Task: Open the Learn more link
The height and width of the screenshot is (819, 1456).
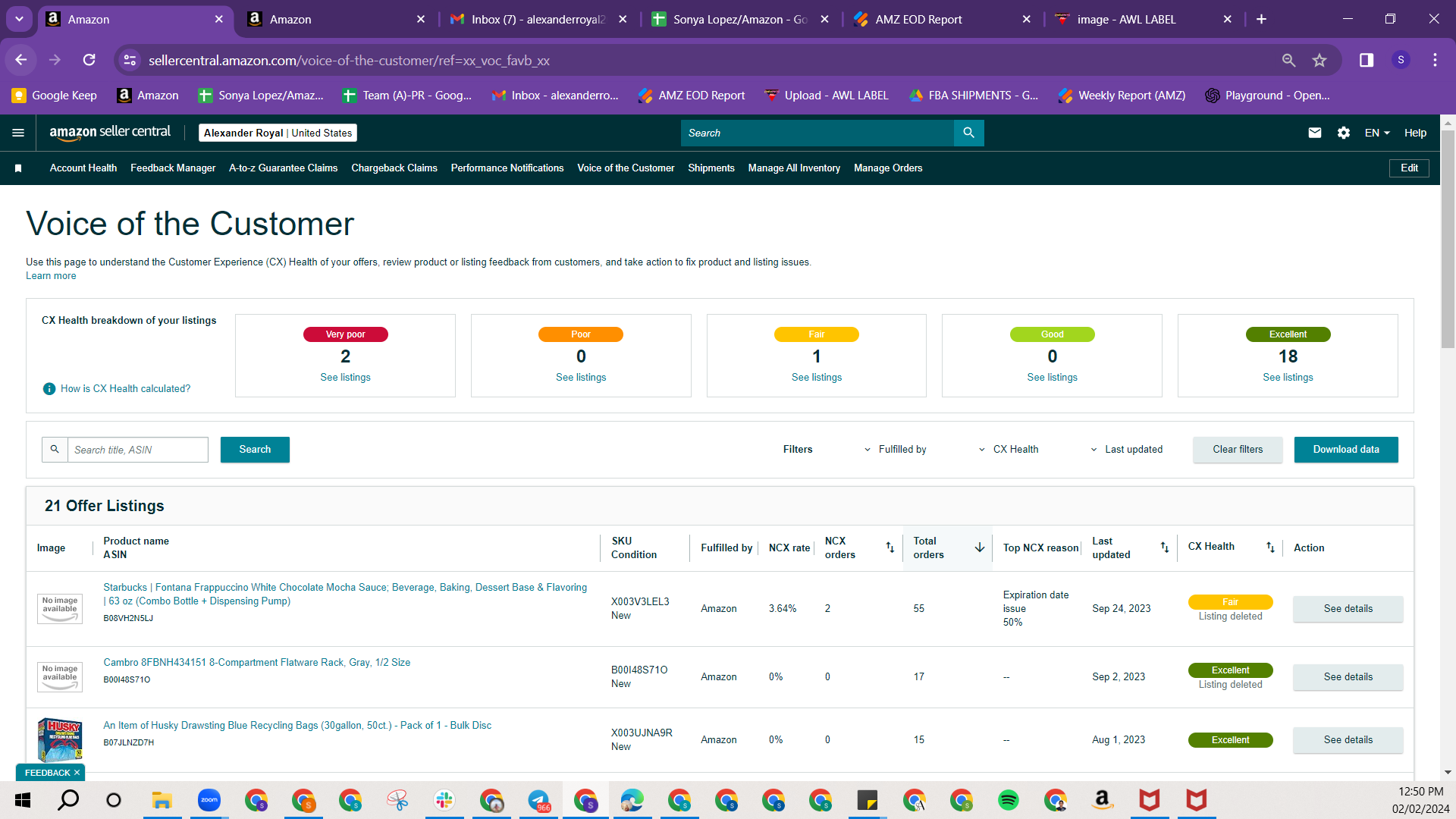Action: (x=51, y=276)
